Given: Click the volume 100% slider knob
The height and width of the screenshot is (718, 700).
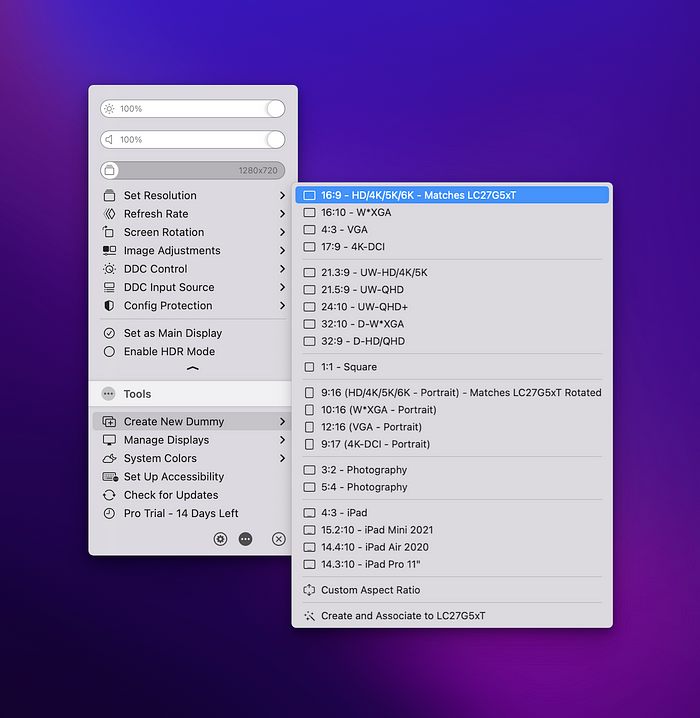Looking at the screenshot, I should (276, 140).
